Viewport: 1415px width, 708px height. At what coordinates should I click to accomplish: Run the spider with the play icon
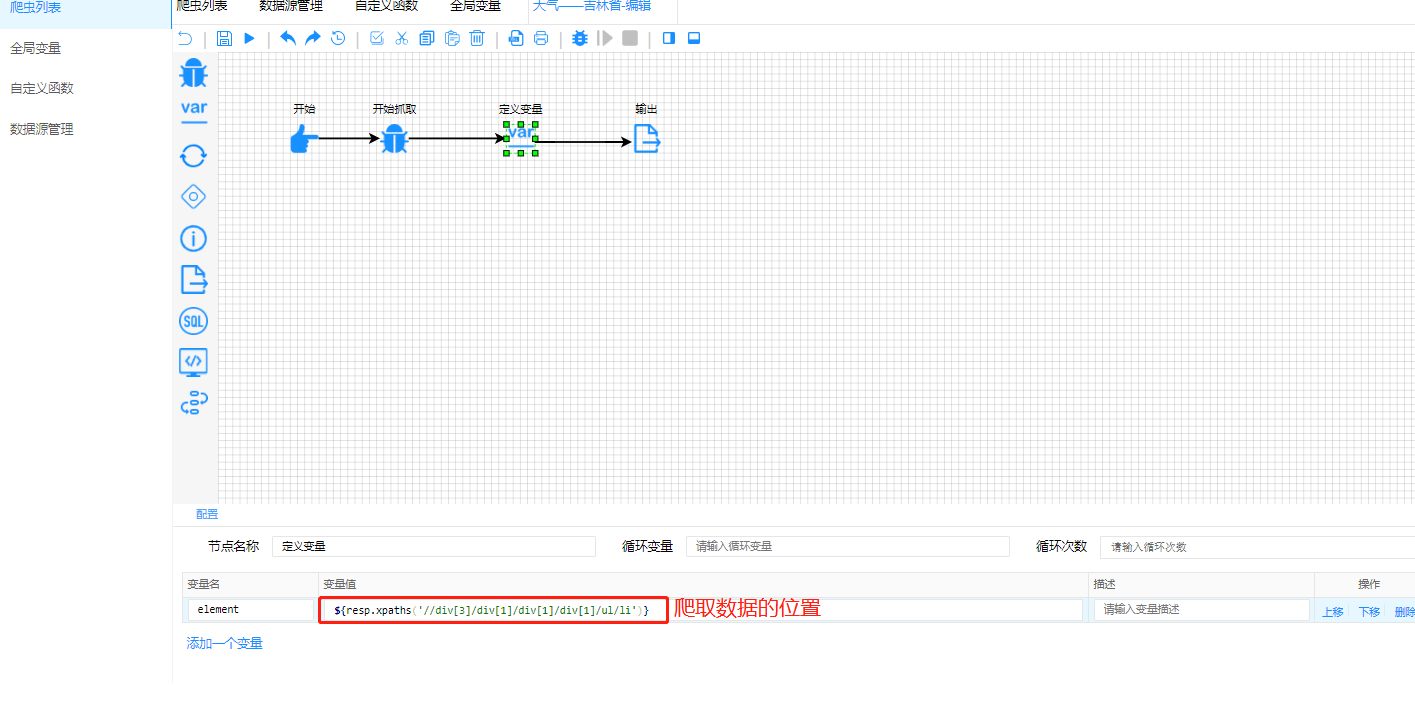pyautogui.click(x=250, y=39)
